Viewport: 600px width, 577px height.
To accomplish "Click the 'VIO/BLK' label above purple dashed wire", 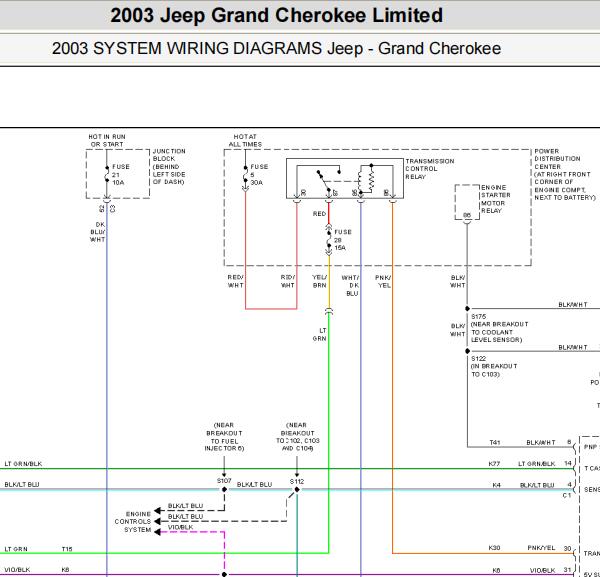I will [x=180, y=527].
